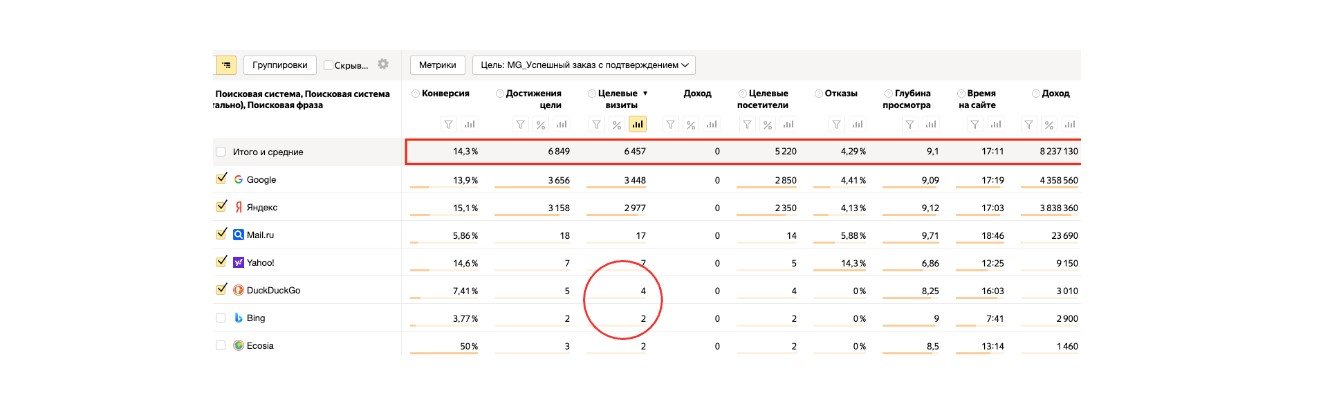Check the Ecosia row checkbox
Viewport: 1318px width, 409px height.
coord(221,345)
